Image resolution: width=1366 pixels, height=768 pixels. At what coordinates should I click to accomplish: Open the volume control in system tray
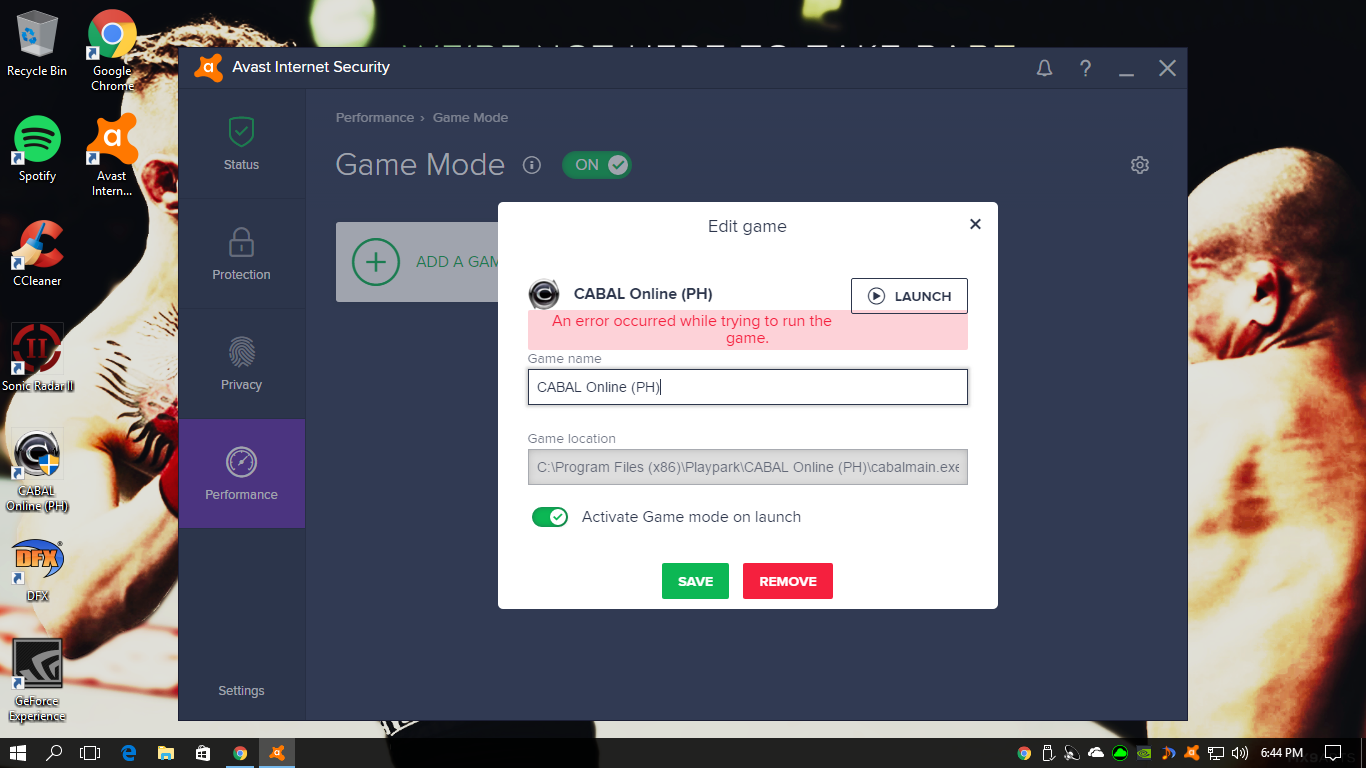1240,753
